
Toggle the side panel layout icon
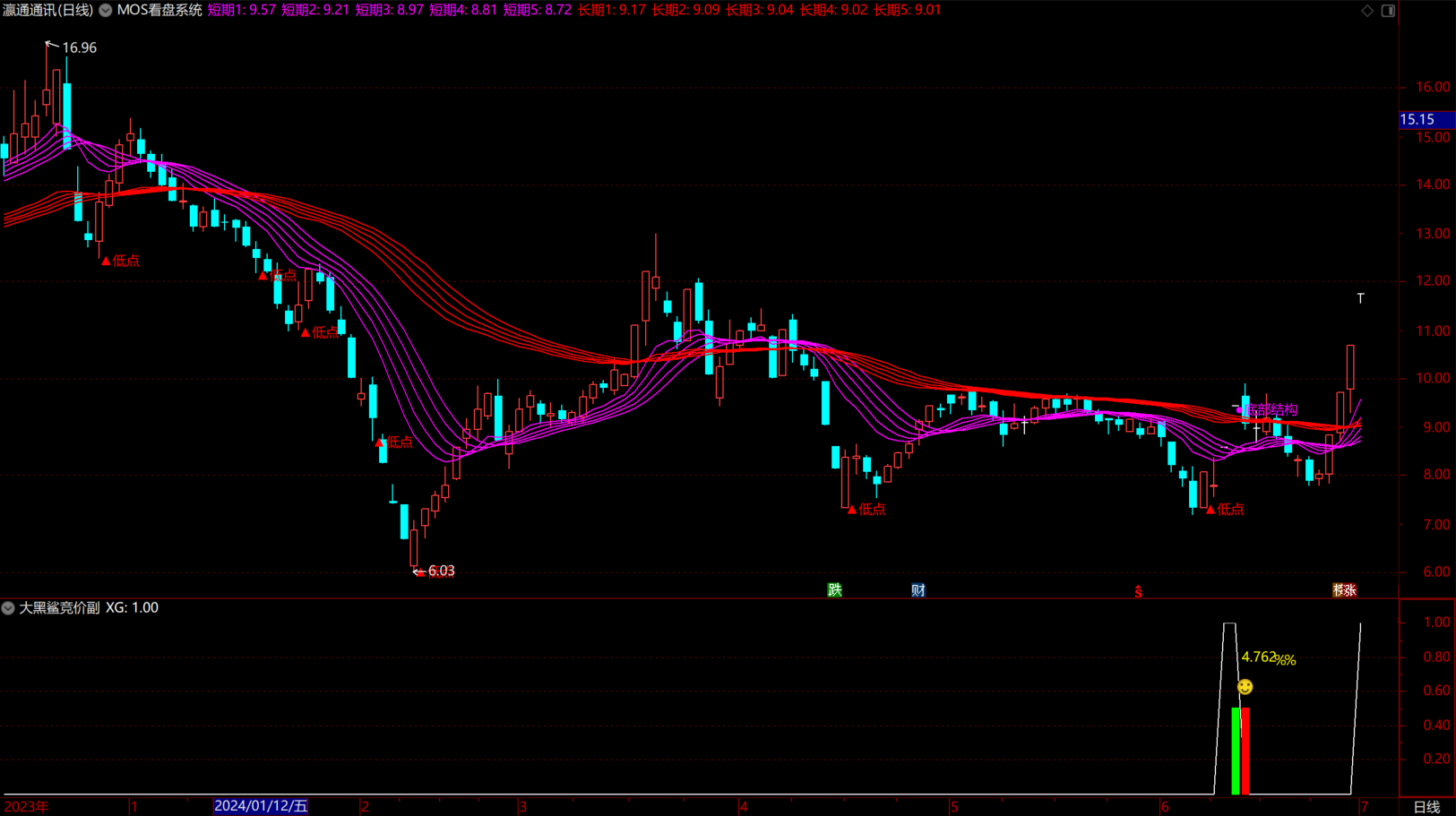(x=1388, y=11)
